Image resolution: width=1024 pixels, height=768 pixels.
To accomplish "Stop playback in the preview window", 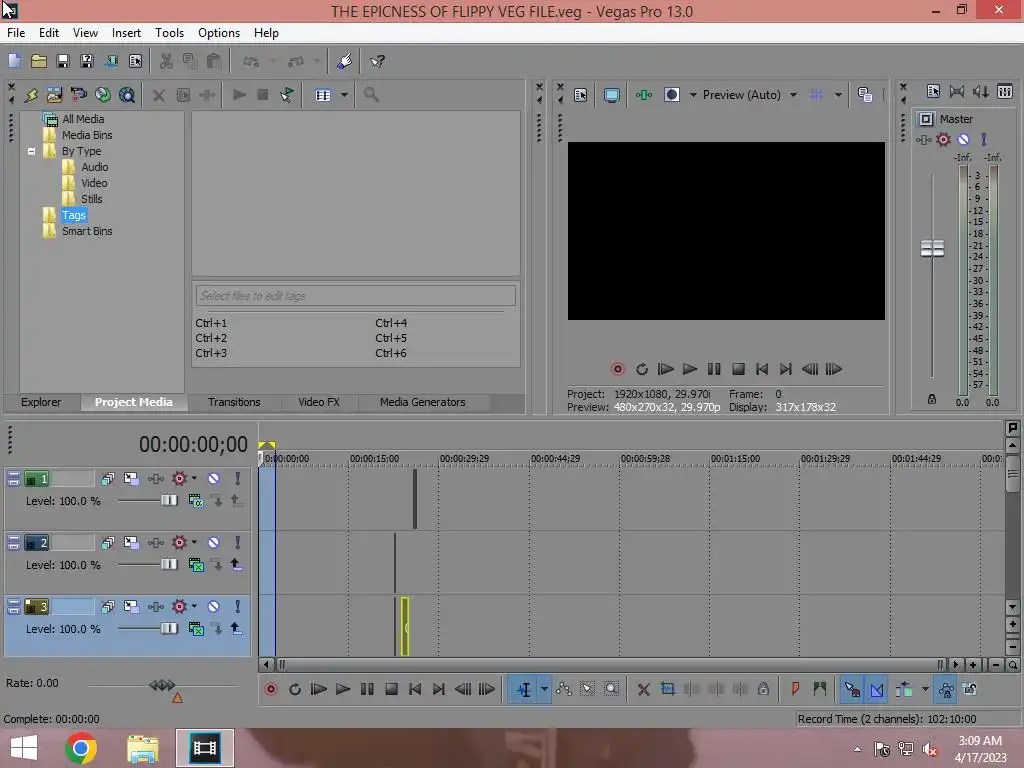I will click(738, 369).
